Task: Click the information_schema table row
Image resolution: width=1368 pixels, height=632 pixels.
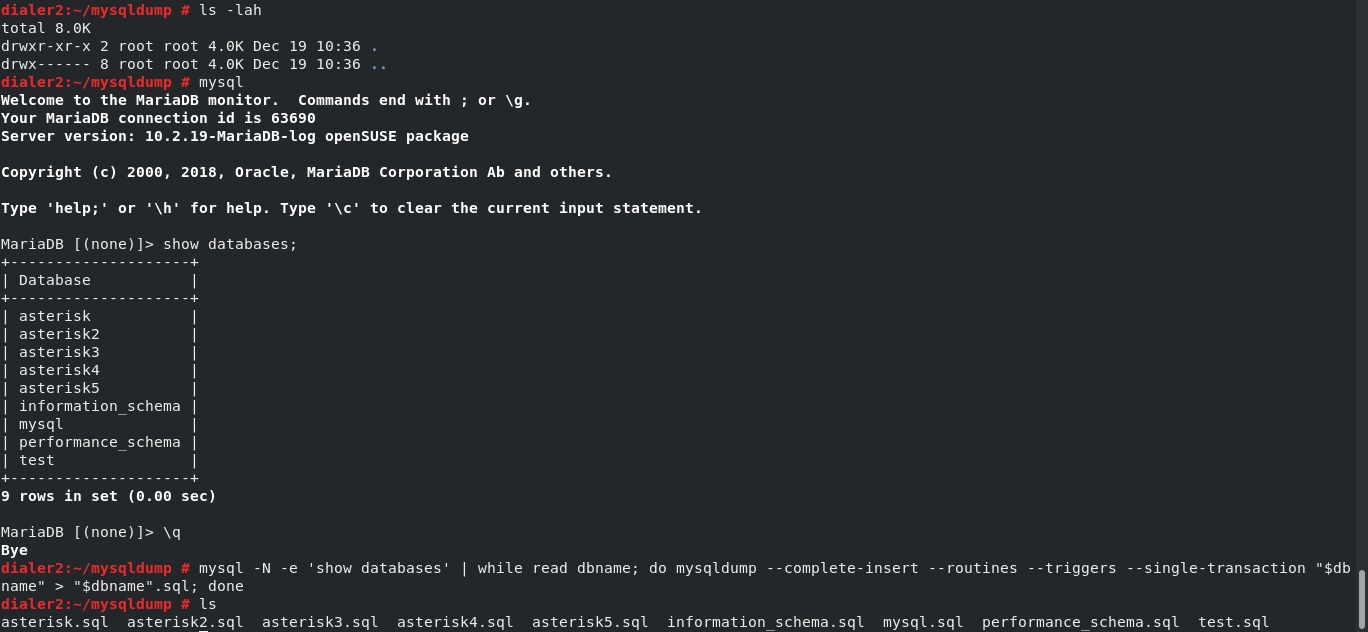Action: (x=99, y=406)
